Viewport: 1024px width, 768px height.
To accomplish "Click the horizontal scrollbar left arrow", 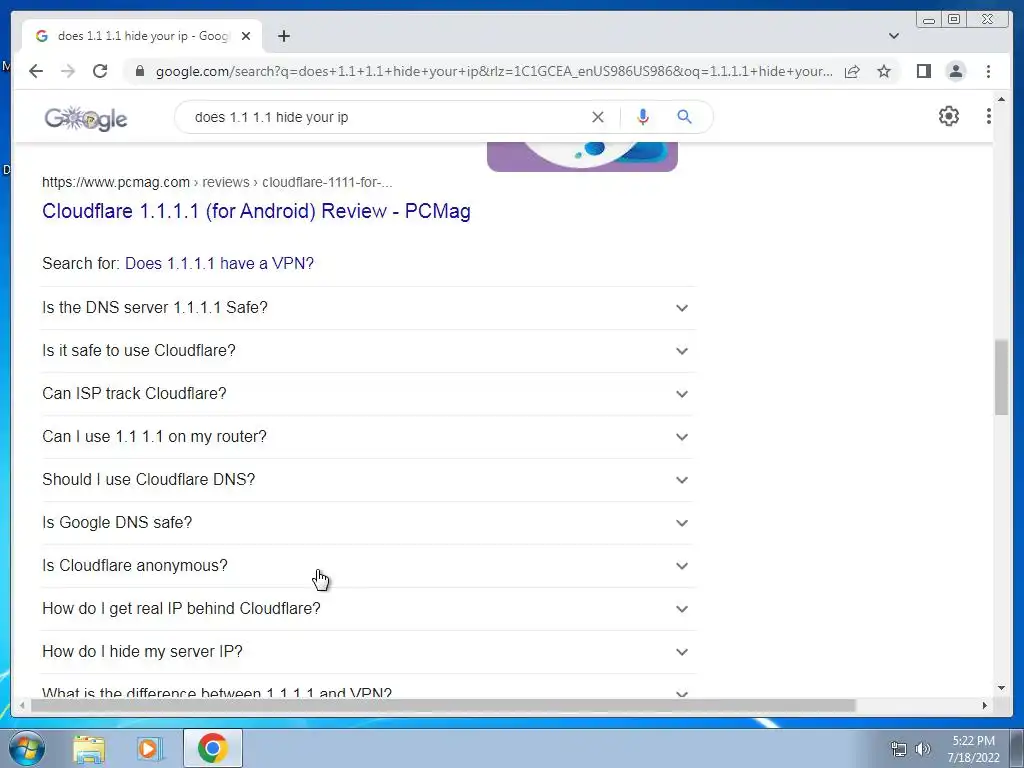I will click(22, 705).
